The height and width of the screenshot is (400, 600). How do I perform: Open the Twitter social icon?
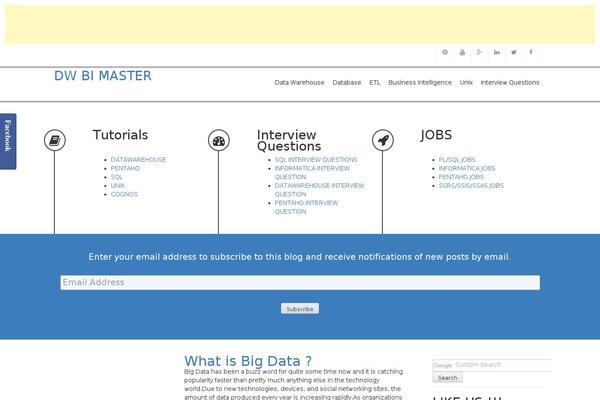point(514,52)
